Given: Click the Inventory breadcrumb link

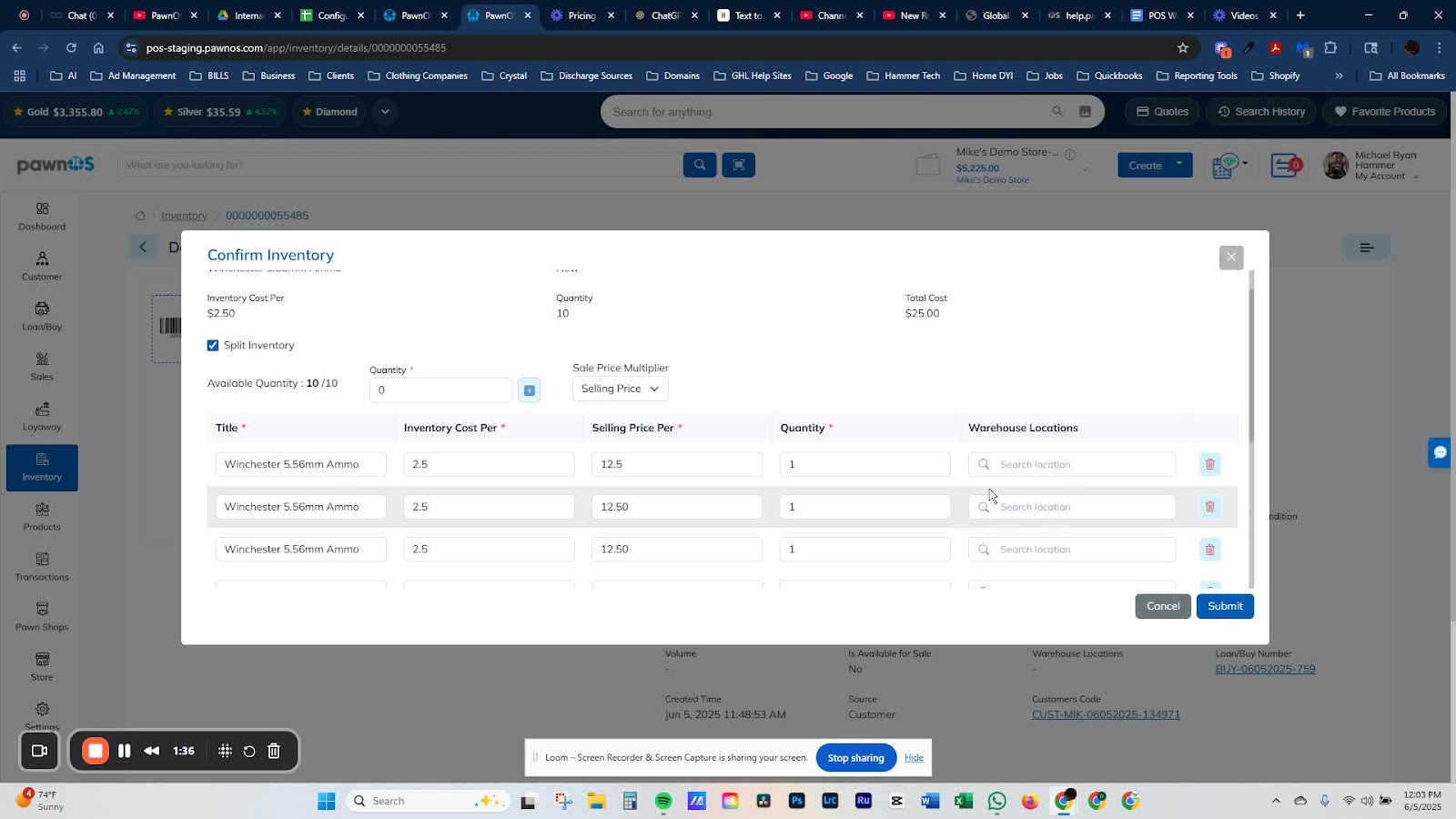Looking at the screenshot, I should click(x=184, y=216).
